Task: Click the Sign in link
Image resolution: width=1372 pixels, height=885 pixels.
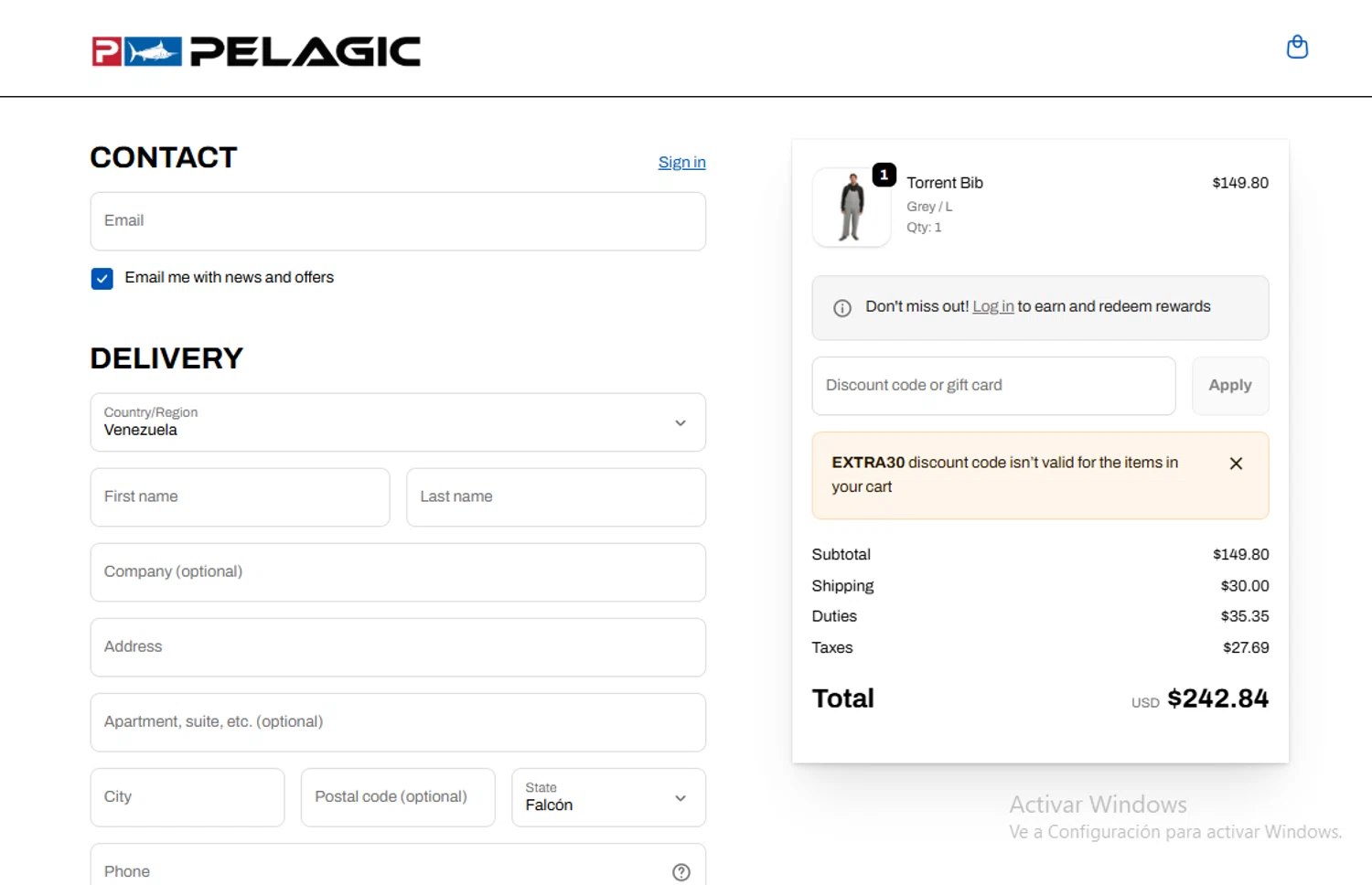Action: coord(681,162)
